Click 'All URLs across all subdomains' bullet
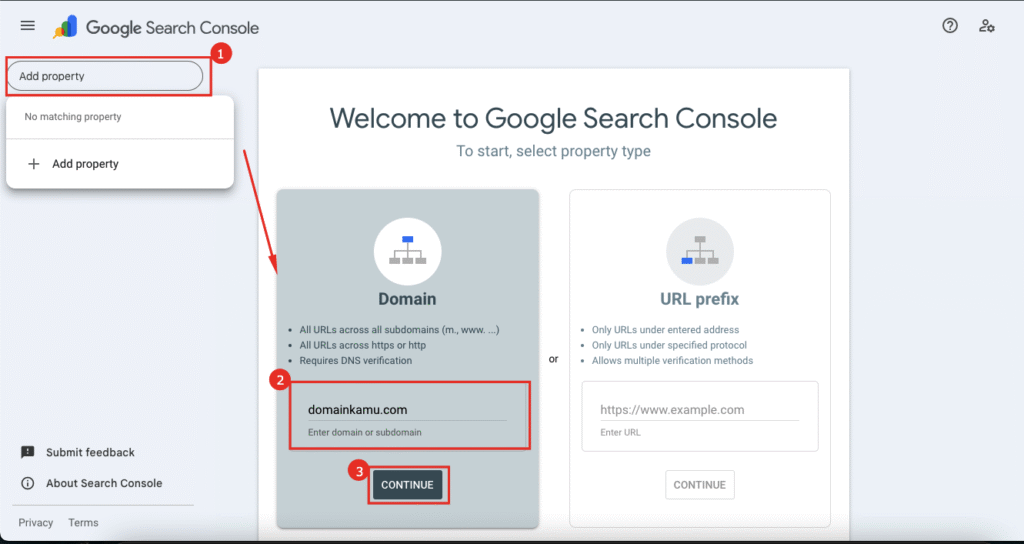The height and width of the screenshot is (544, 1024). pyautogui.click(x=400, y=330)
